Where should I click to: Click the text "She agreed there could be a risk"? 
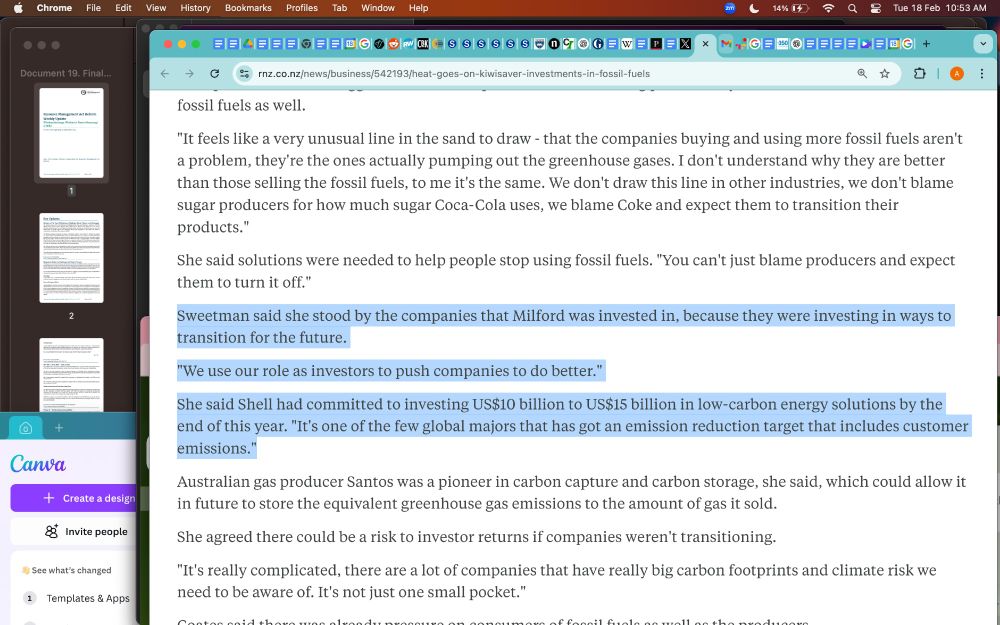click(476, 537)
